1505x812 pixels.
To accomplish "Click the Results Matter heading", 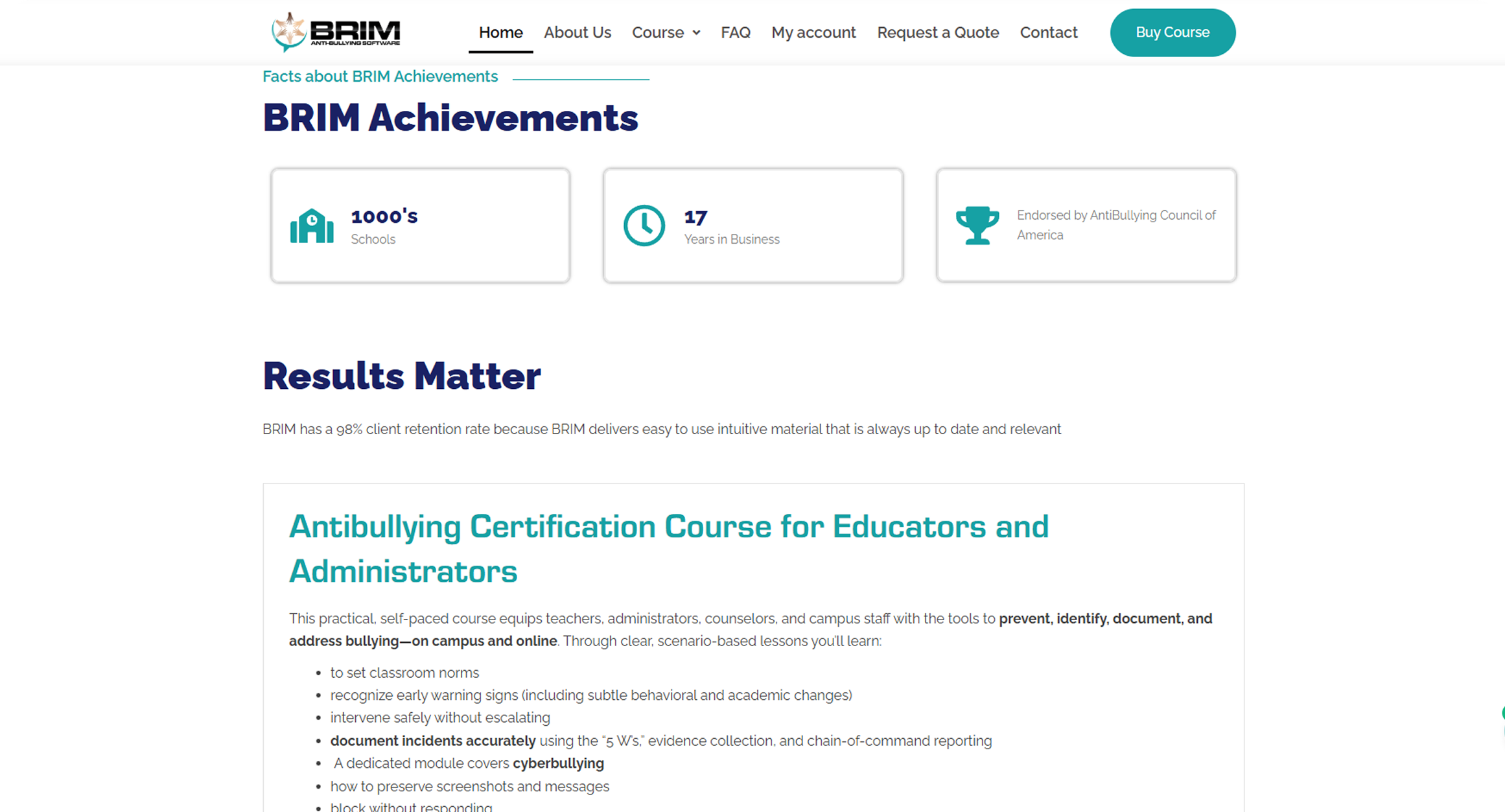I will [402, 376].
